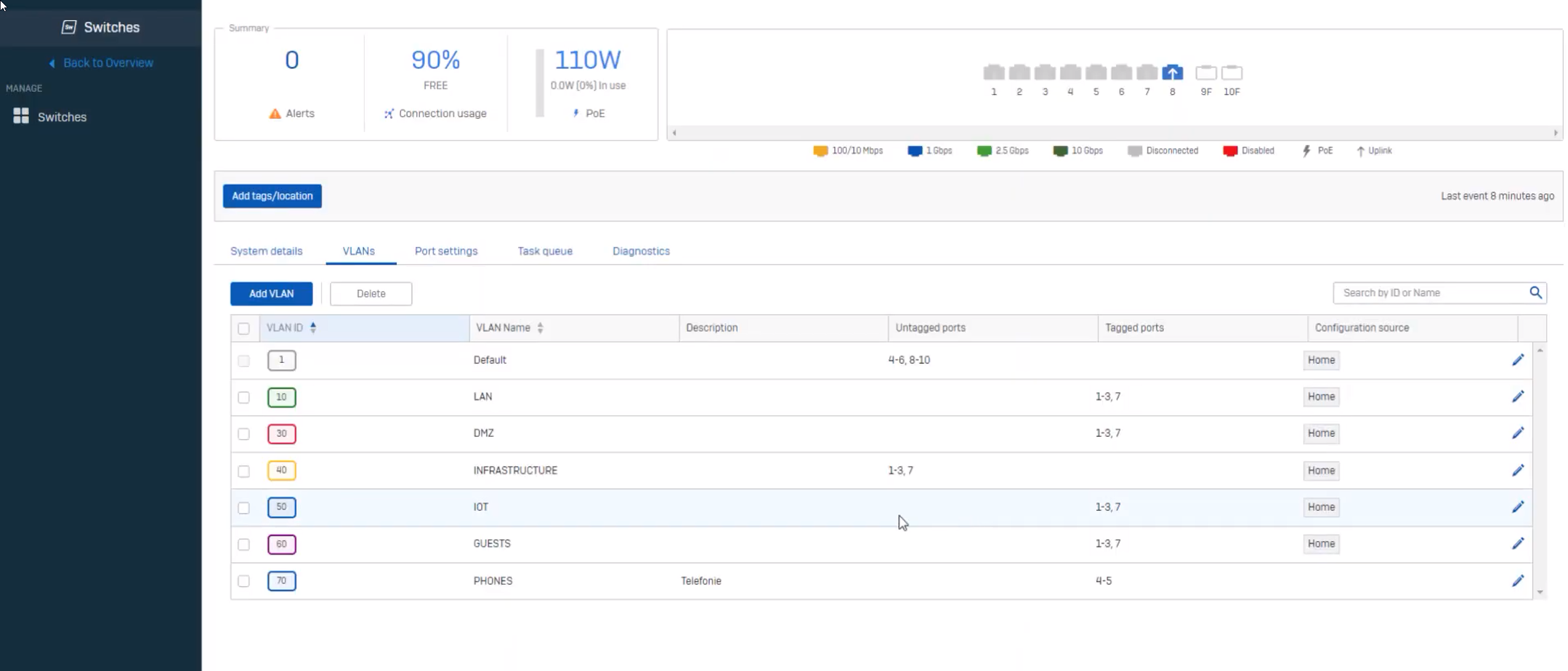
Task: Select uplink port 8 icon
Action: point(1172,73)
